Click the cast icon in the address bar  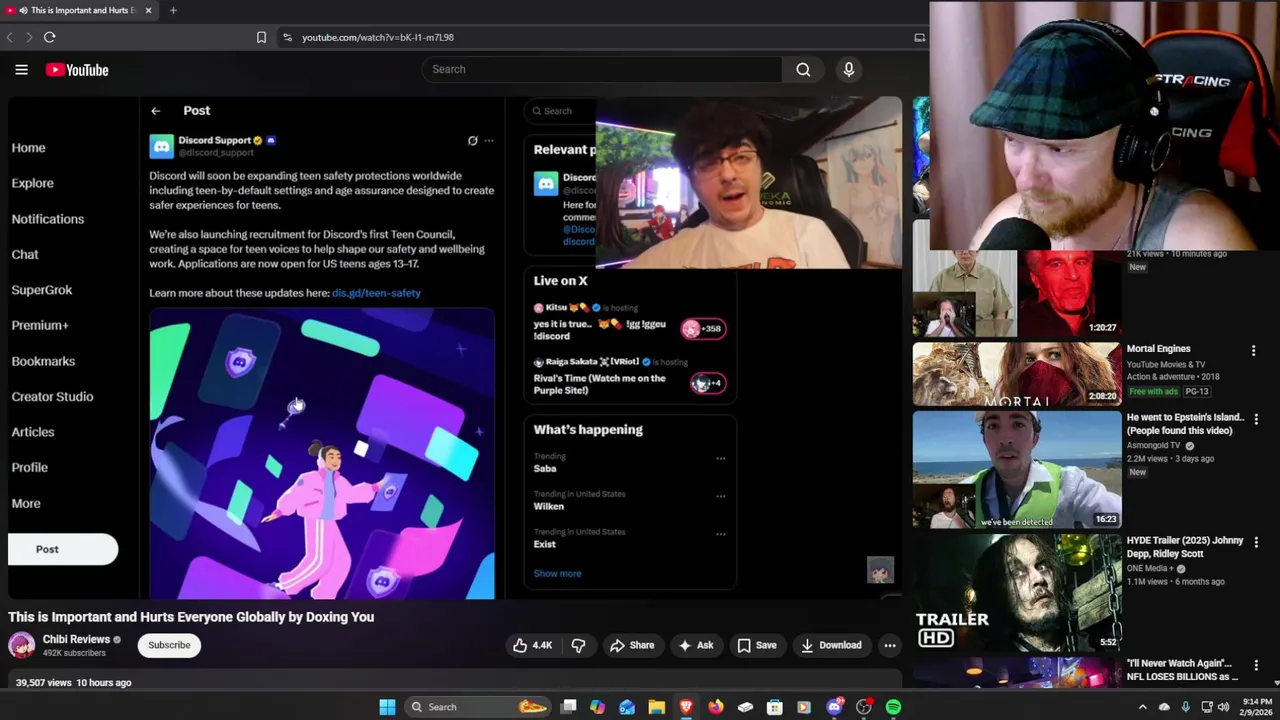[920, 37]
